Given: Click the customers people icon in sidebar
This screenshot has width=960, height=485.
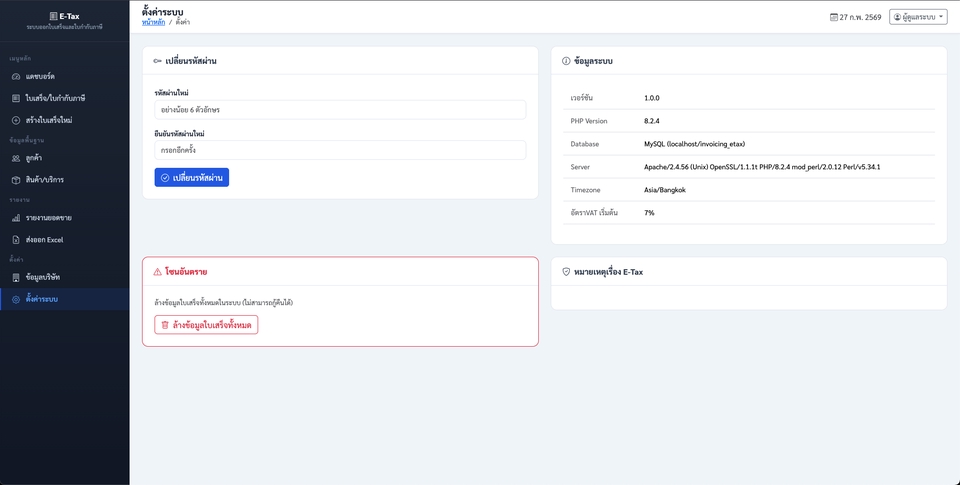Looking at the screenshot, I should pos(16,158).
